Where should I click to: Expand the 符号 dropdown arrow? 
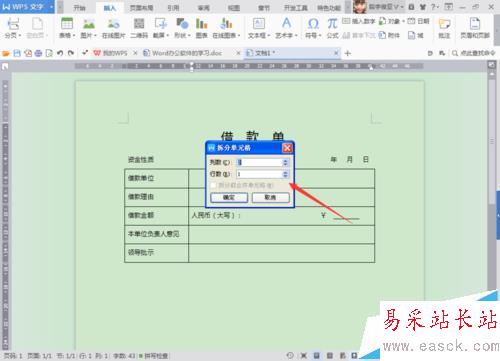tap(320, 35)
